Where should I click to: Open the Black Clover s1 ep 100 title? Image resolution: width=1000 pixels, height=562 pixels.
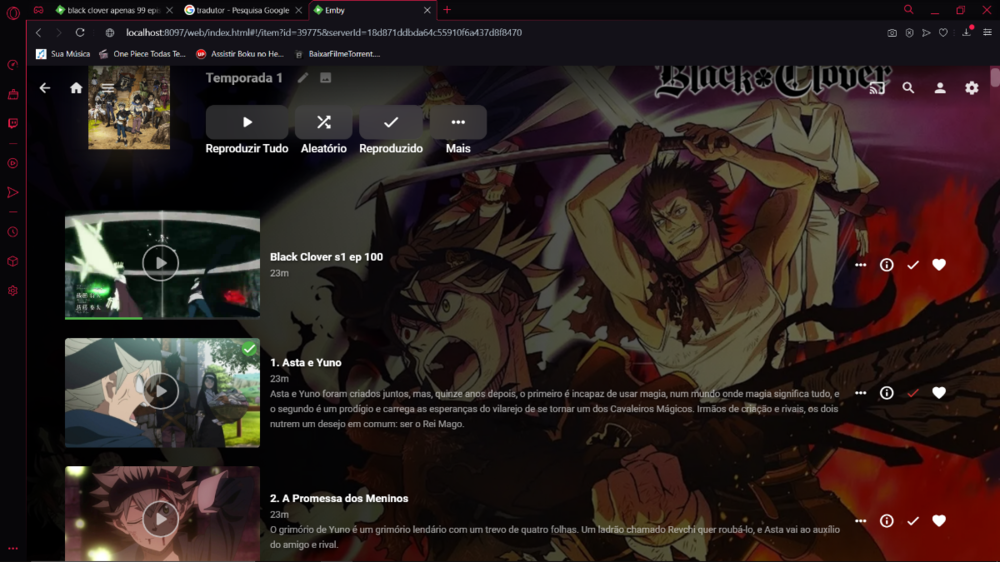[x=327, y=257]
